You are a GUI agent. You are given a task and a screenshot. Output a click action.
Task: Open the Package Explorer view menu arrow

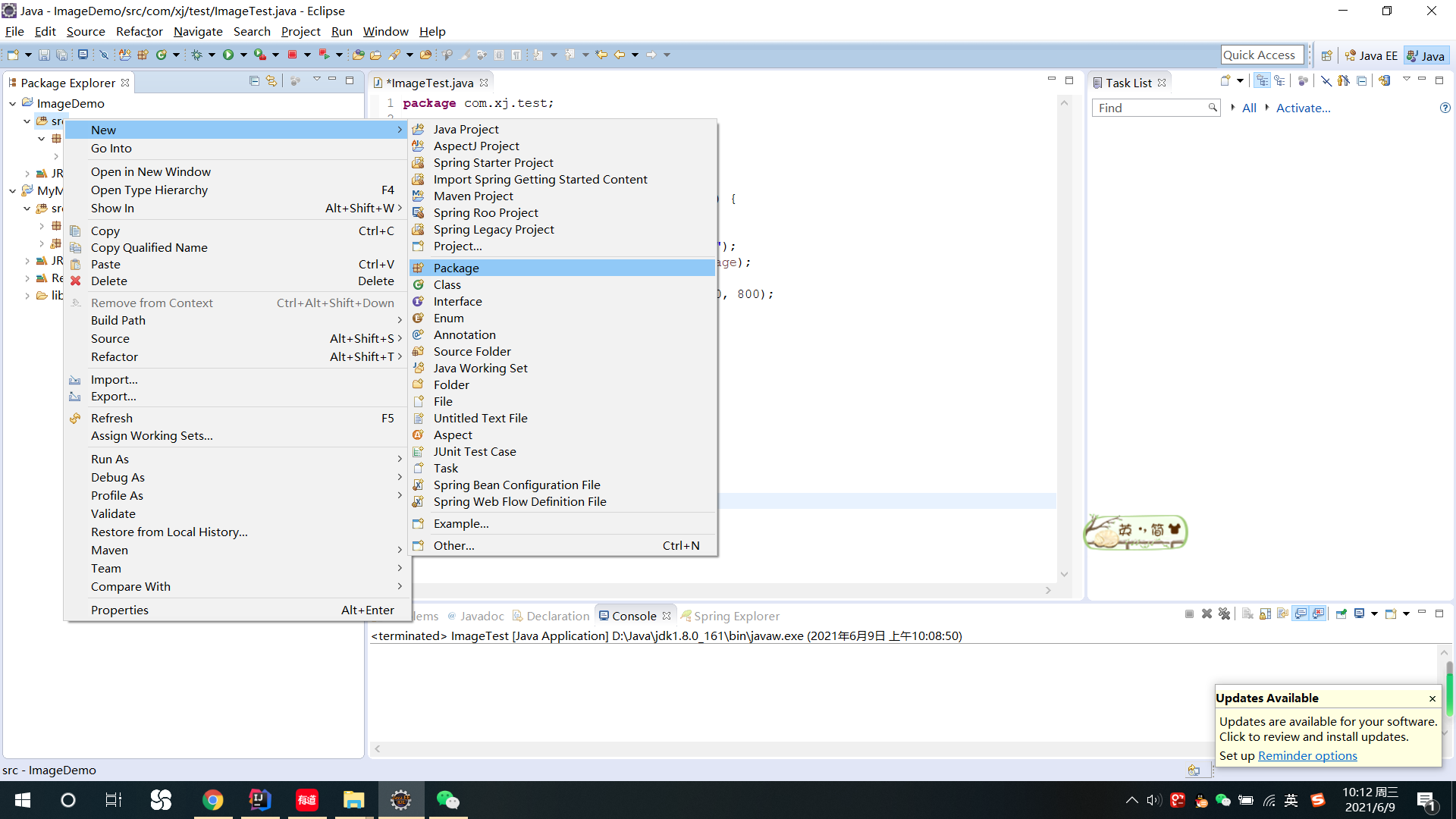point(317,80)
